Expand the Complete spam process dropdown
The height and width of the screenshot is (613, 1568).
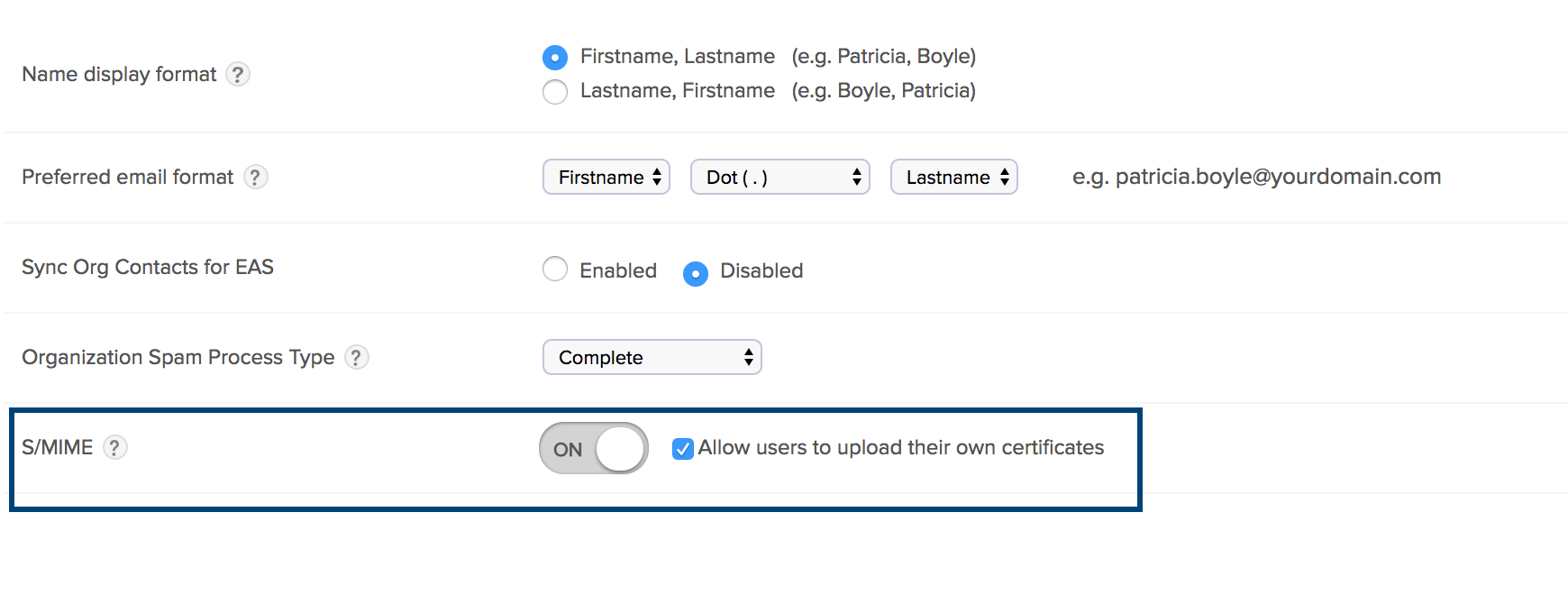[652, 357]
